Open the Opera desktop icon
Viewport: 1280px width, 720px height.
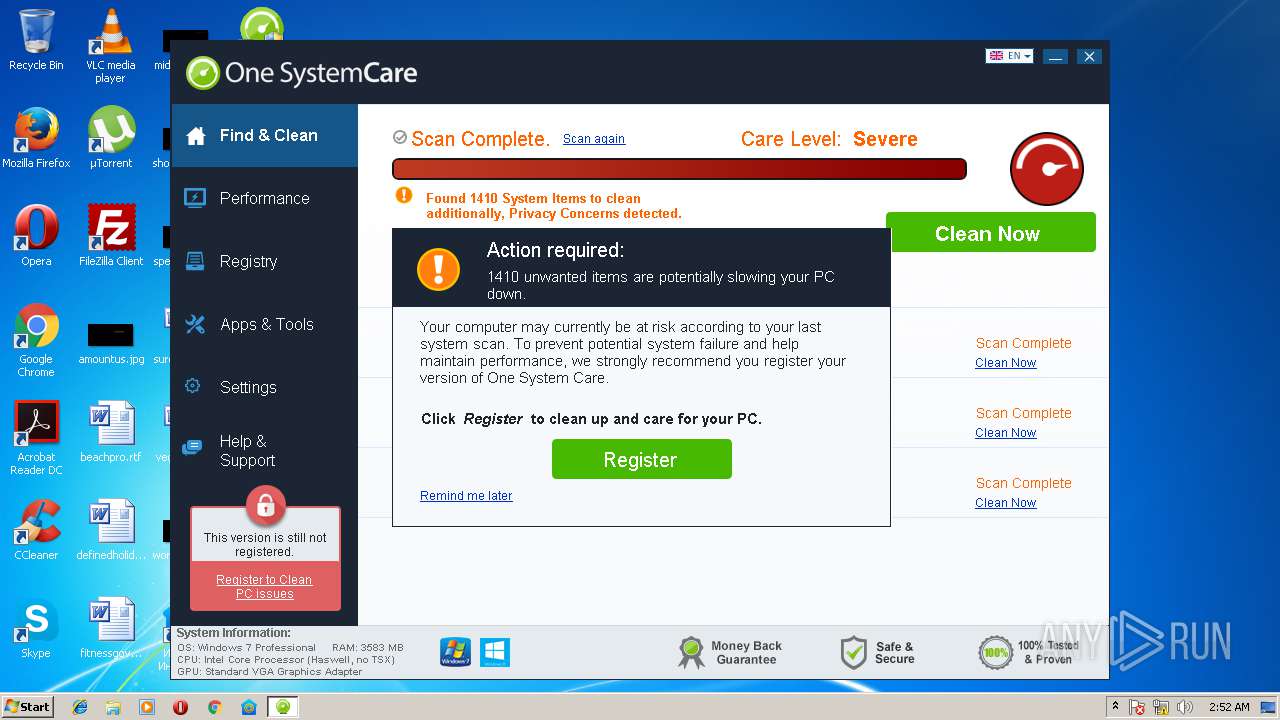[36, 236]
